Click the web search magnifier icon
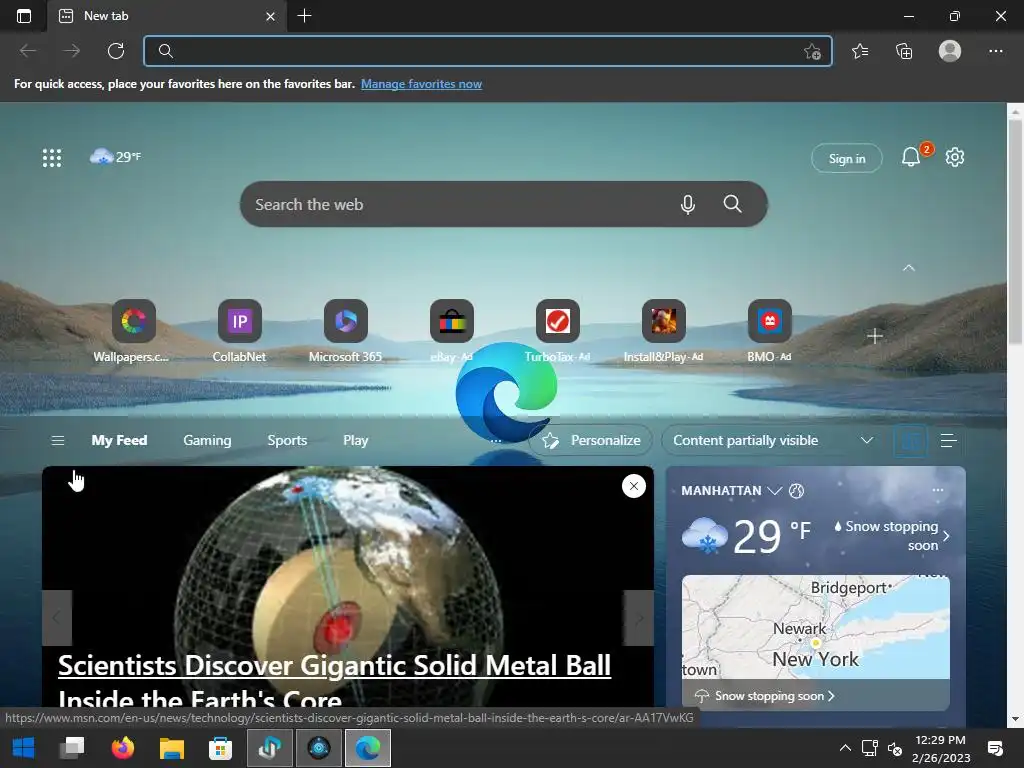Screen dimensions: 1024x768 [x=732, y=204]
